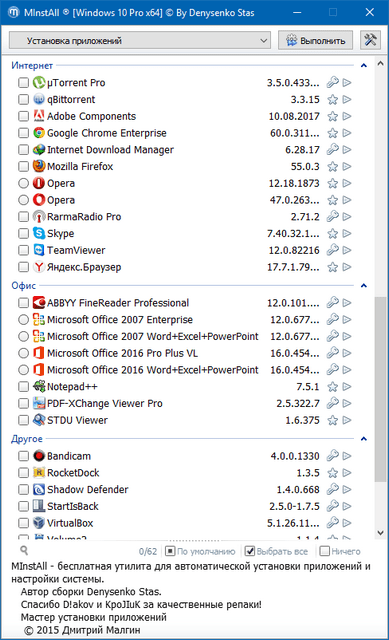Image resolution: width=389 pixels, height=640 pixels.
Task: Click the search magnifier icon at bottom
Action: click(24, 551)
